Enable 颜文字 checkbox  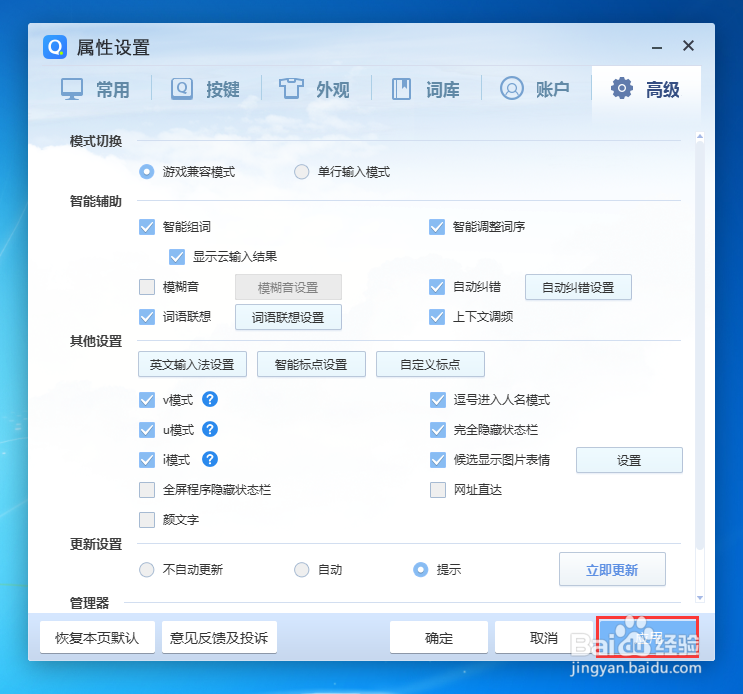(147, 520)
